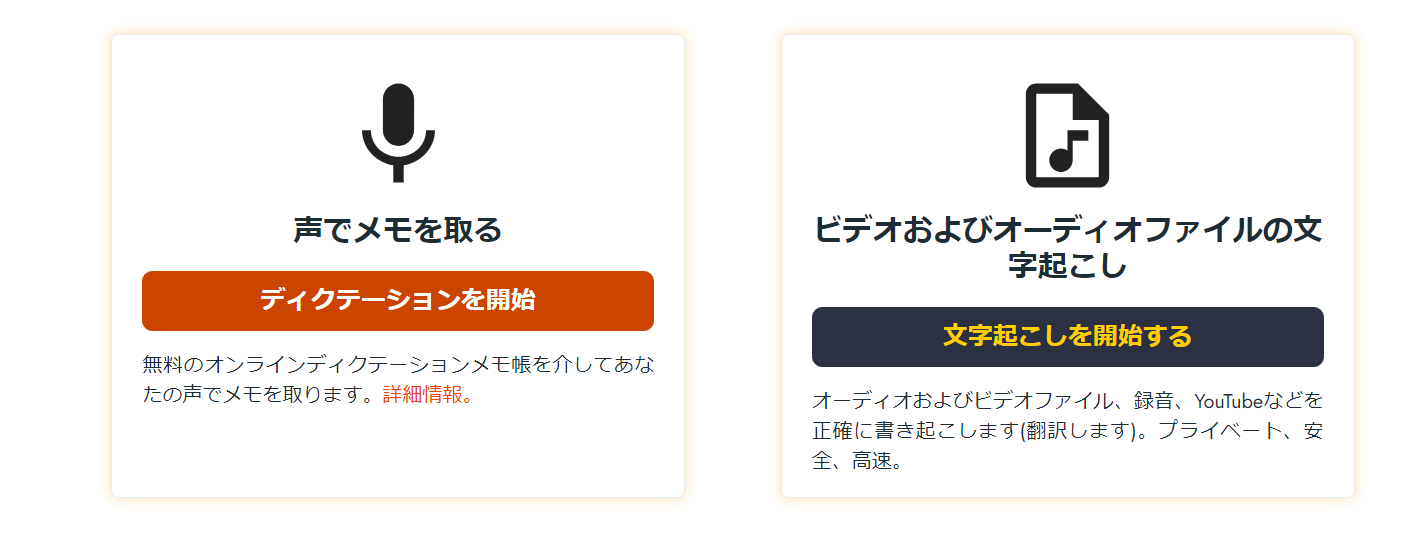Click the transcription description paragraph under the dark button
Viewport: 1419px width, 540px height.
pyautogui.click(x=1067, y=431)
